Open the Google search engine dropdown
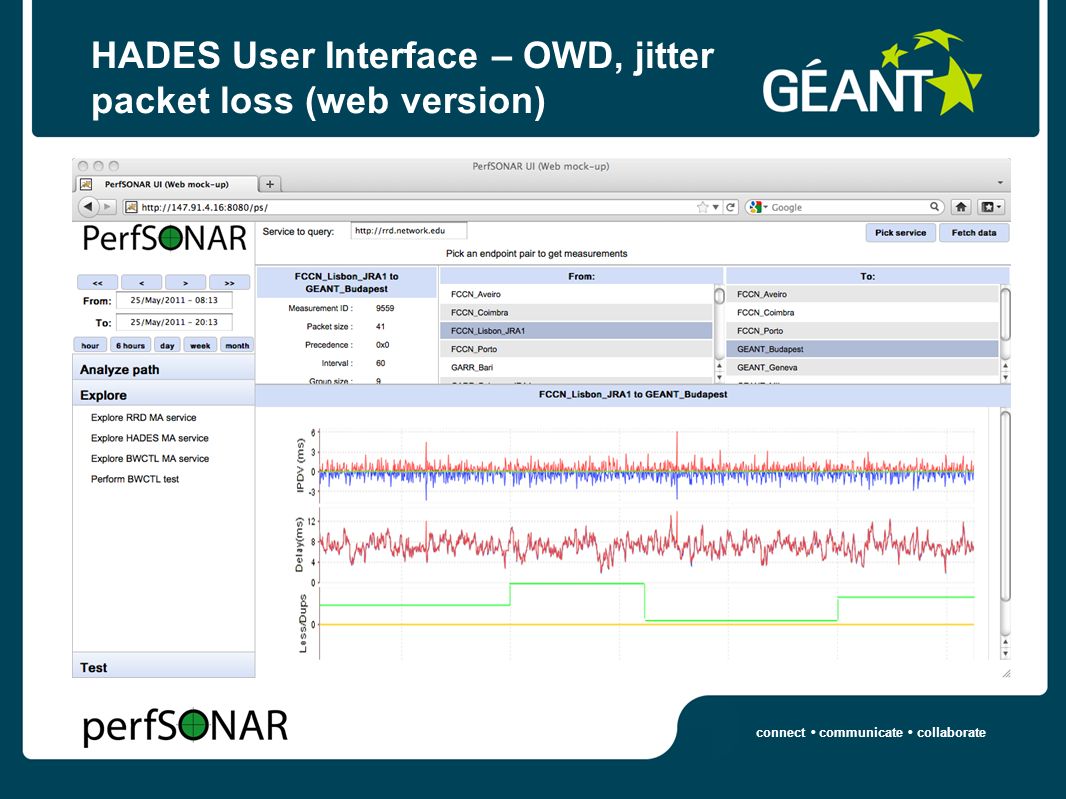Image resolution: width=1066 pixels, height=799 pixels. (757, 207)
